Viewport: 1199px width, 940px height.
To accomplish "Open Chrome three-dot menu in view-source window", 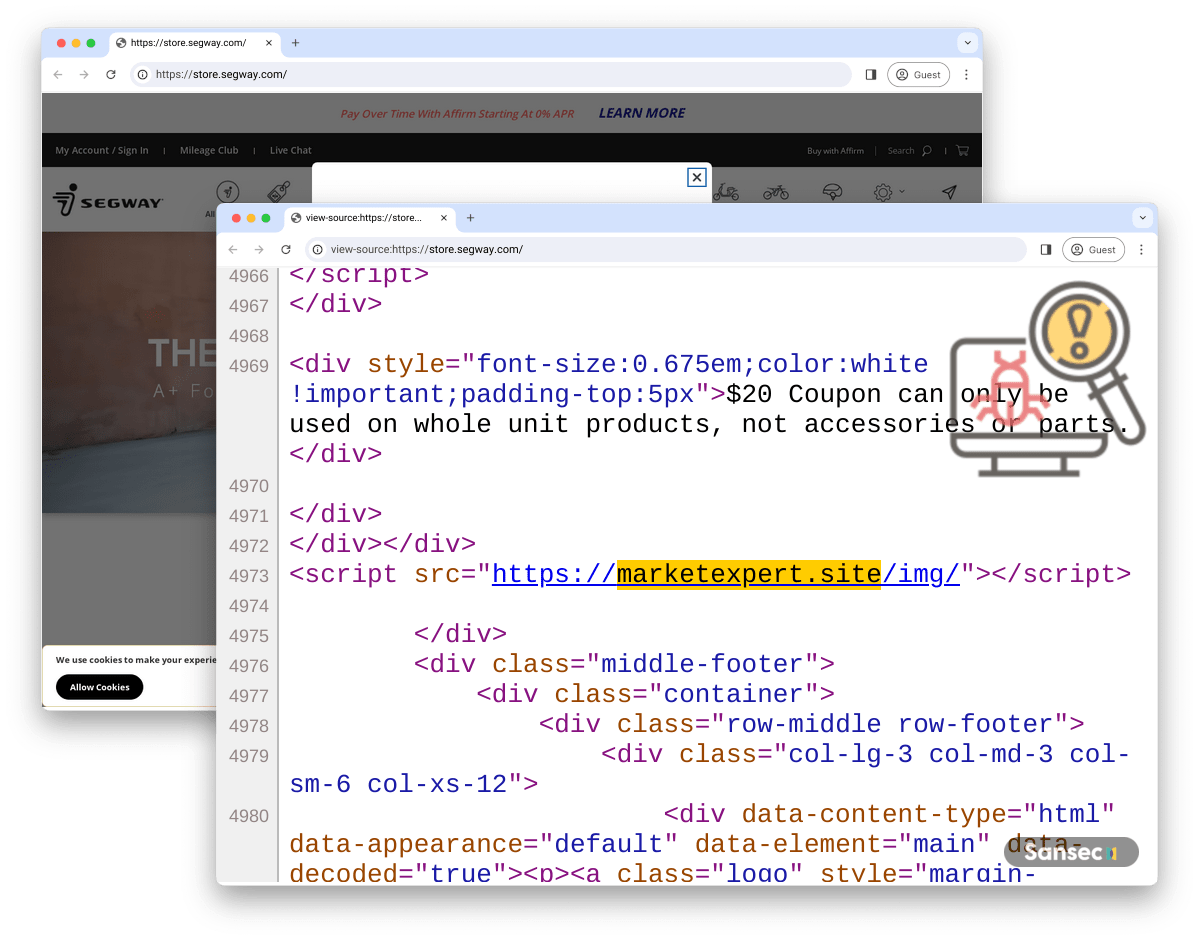I will (x=1141, y=249).
